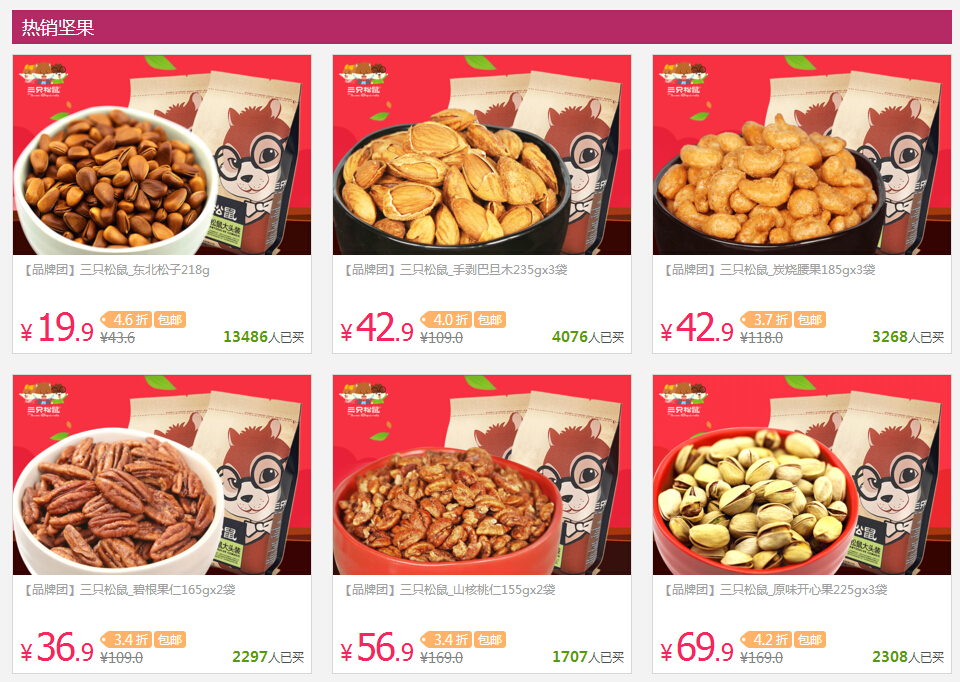This screenshot has width=960, height=682.
Task: Open the 炭烧腰果 cashew product image
Action: point(802,155)
